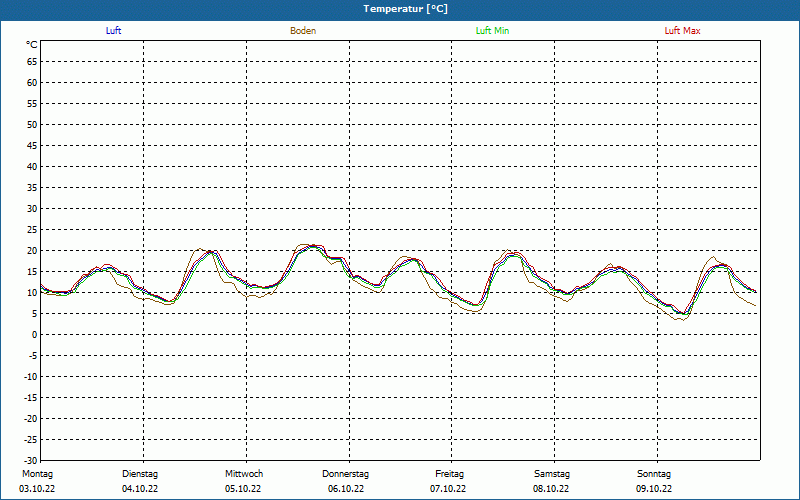Viewport: 800px width, 500px height.
Task: Click the '08.10.22' date label
Action: click(x=551, y=489)
